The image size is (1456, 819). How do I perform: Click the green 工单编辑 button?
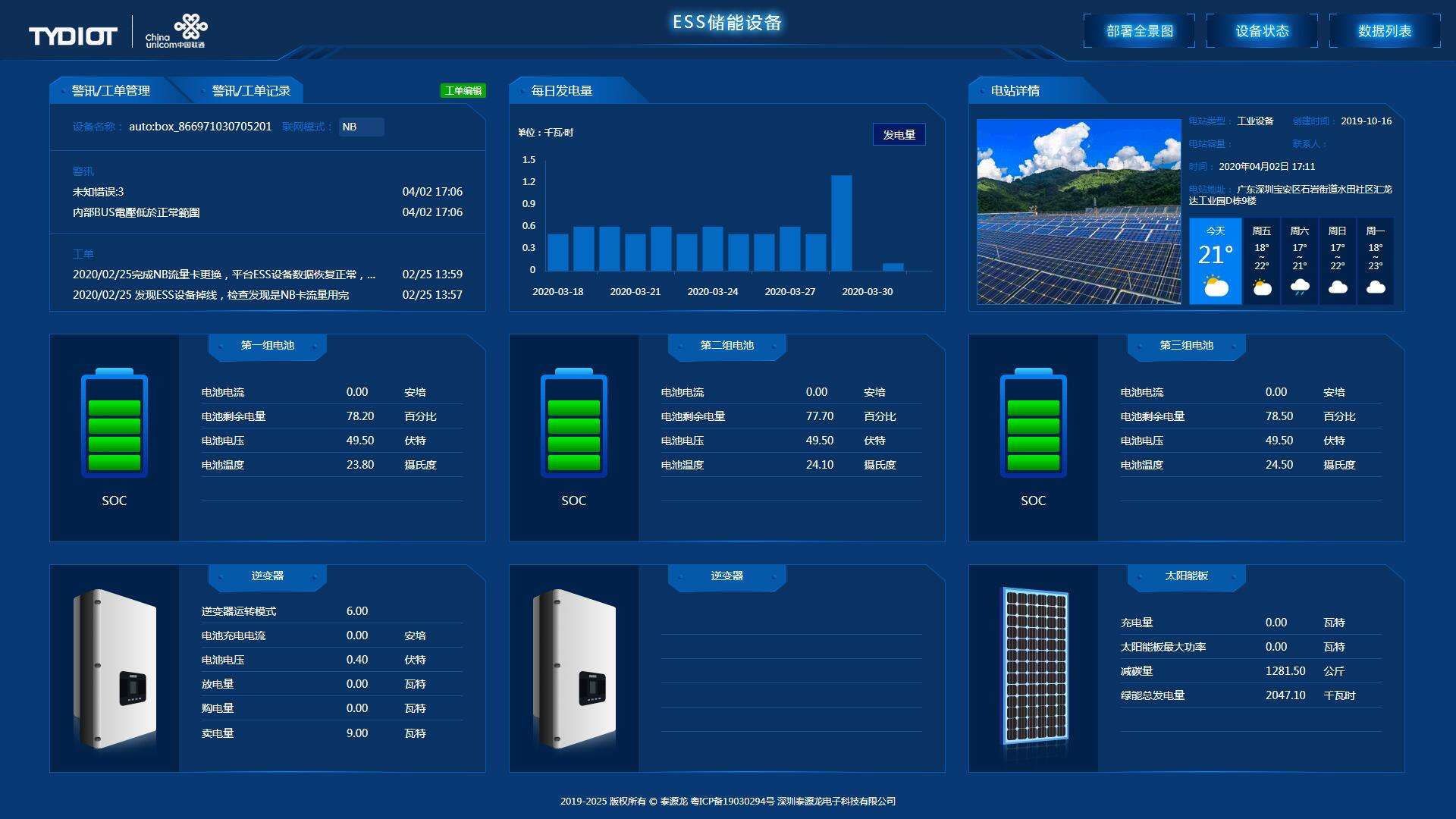pos(463,91)
